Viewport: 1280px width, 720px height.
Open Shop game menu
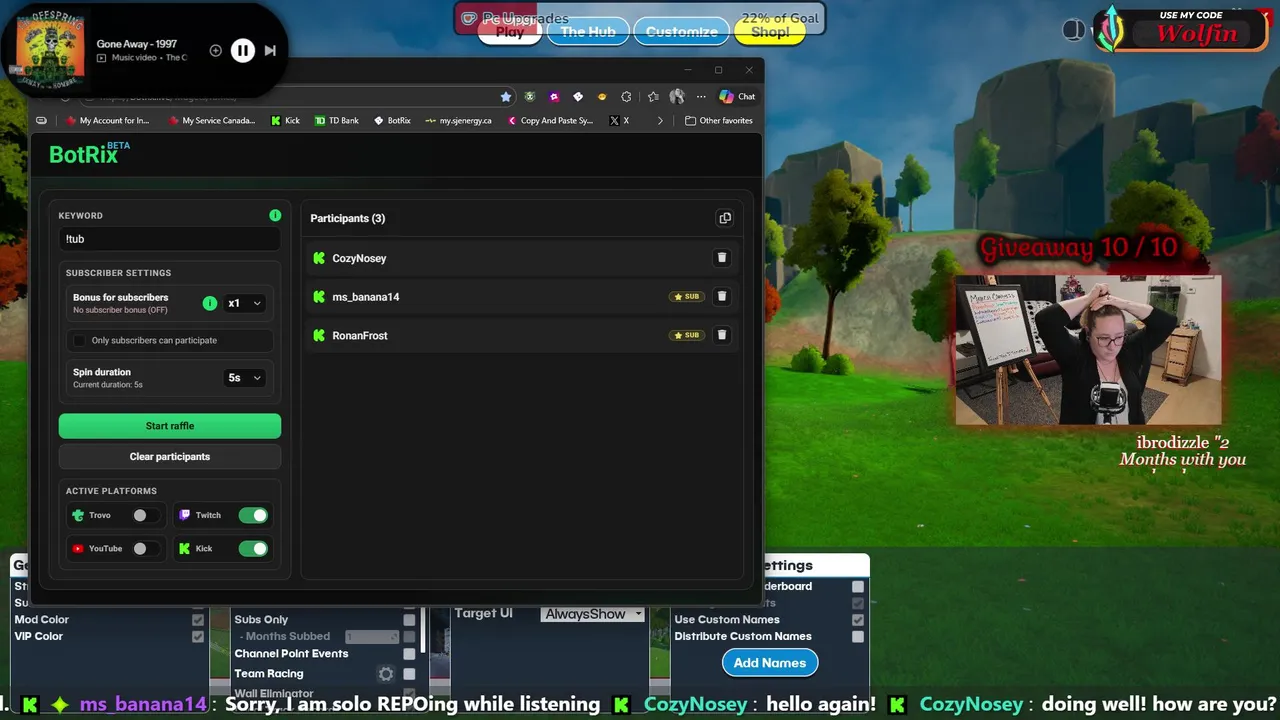point(770,32)
